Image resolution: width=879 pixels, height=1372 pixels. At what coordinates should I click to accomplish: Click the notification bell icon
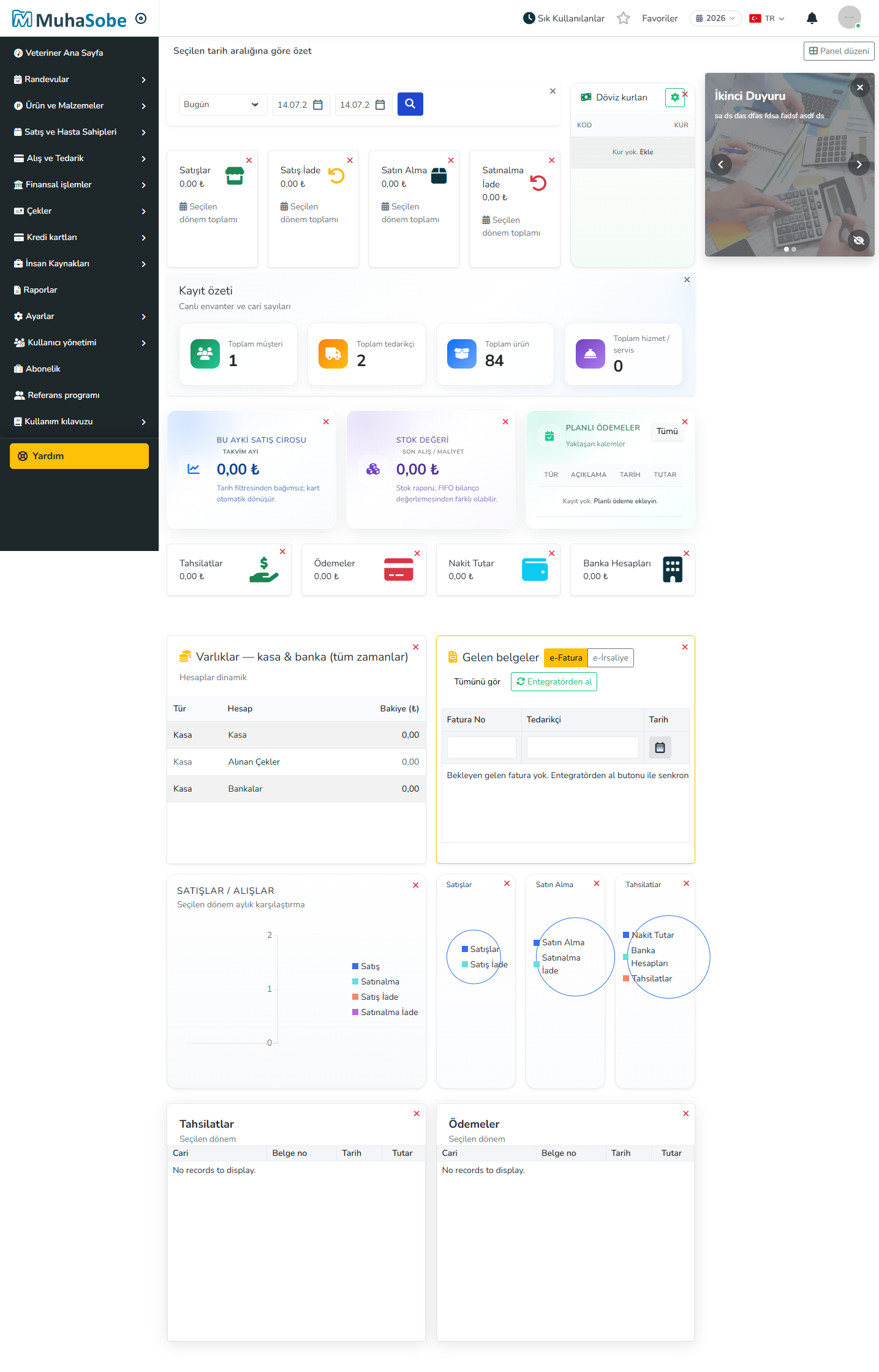(x=812, y=18)
